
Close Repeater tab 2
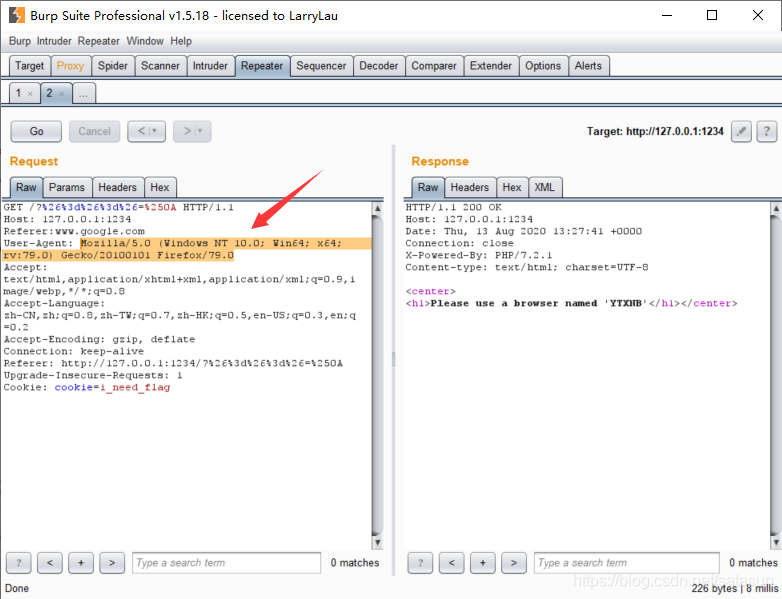(61, 94)
